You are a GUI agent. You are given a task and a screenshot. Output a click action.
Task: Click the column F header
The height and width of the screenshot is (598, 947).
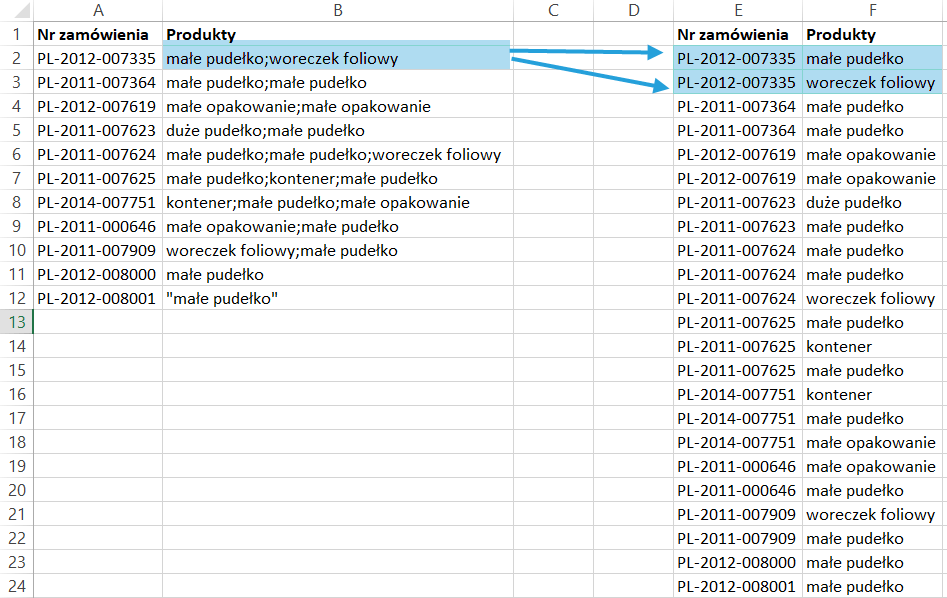(x=872, y=10)
